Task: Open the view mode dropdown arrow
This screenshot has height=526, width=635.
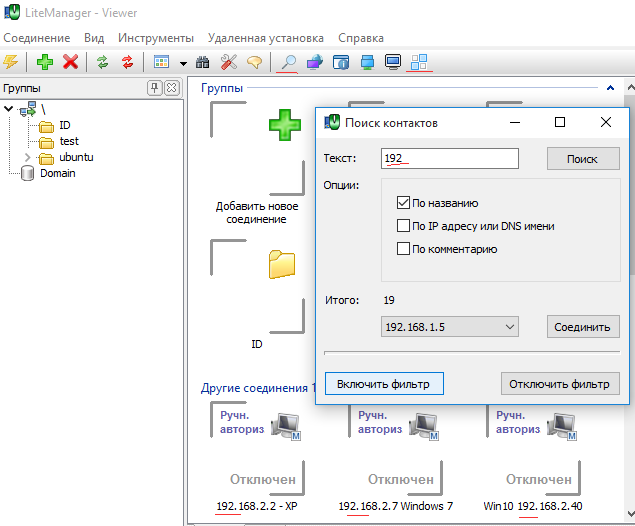Action: point(183,63)
